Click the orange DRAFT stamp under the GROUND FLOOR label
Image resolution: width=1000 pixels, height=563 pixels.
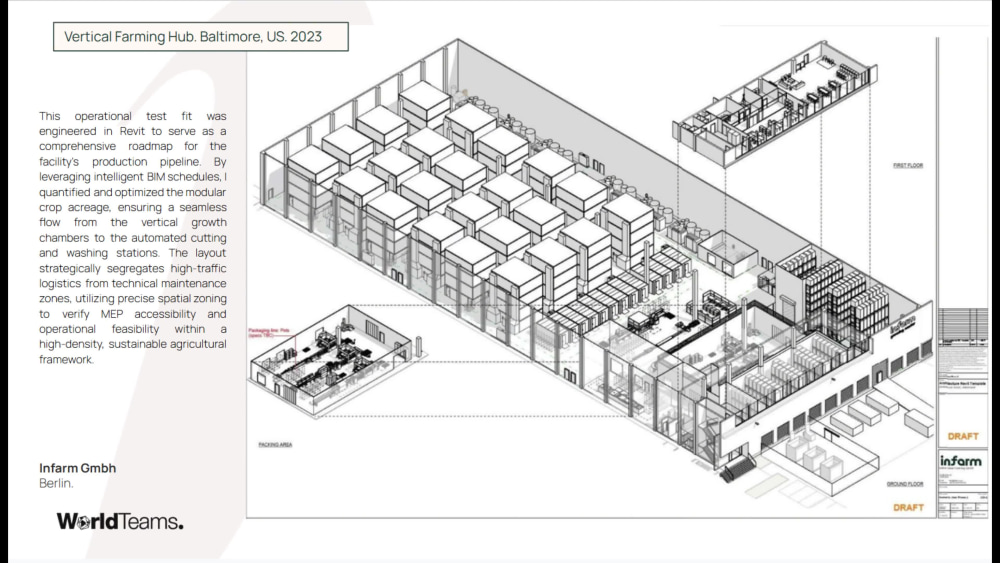(x=908, y=508)
